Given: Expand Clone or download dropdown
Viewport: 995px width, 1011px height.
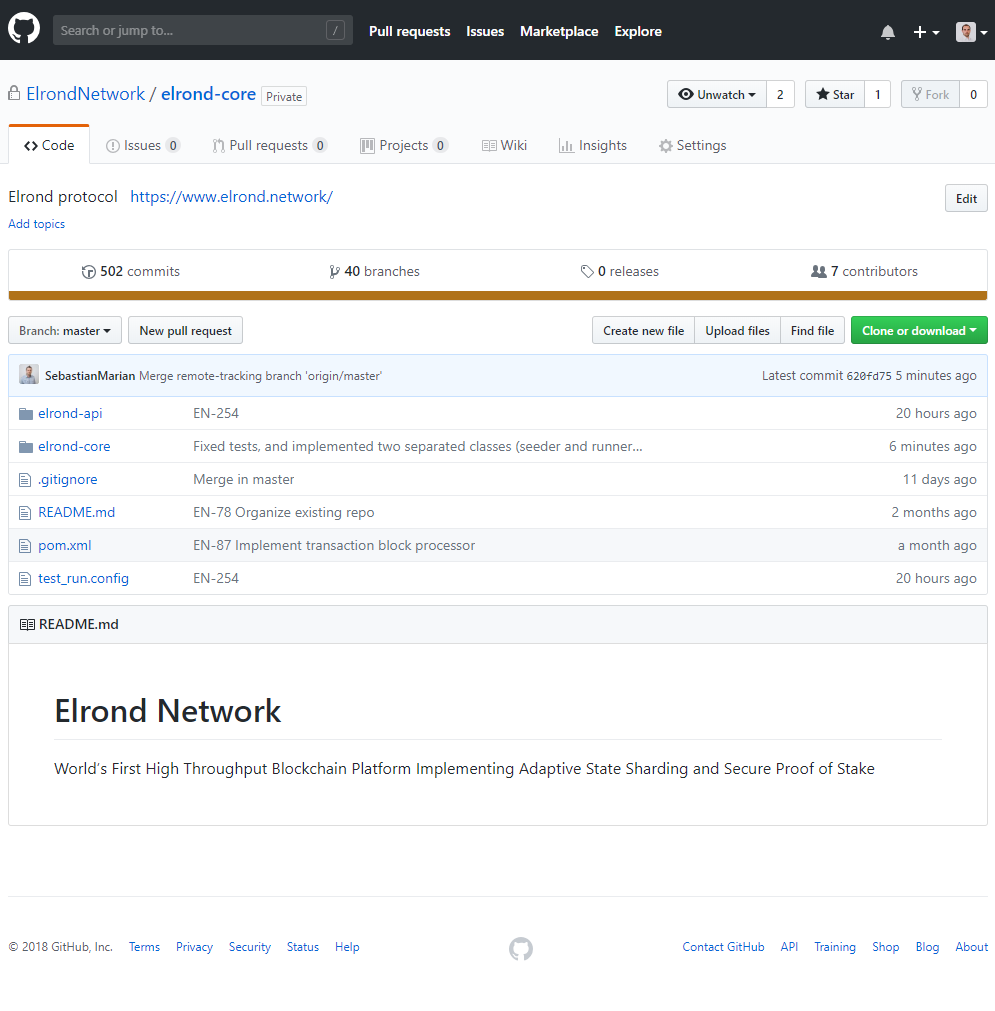Looking at the screenshot, I should (920, 330).
